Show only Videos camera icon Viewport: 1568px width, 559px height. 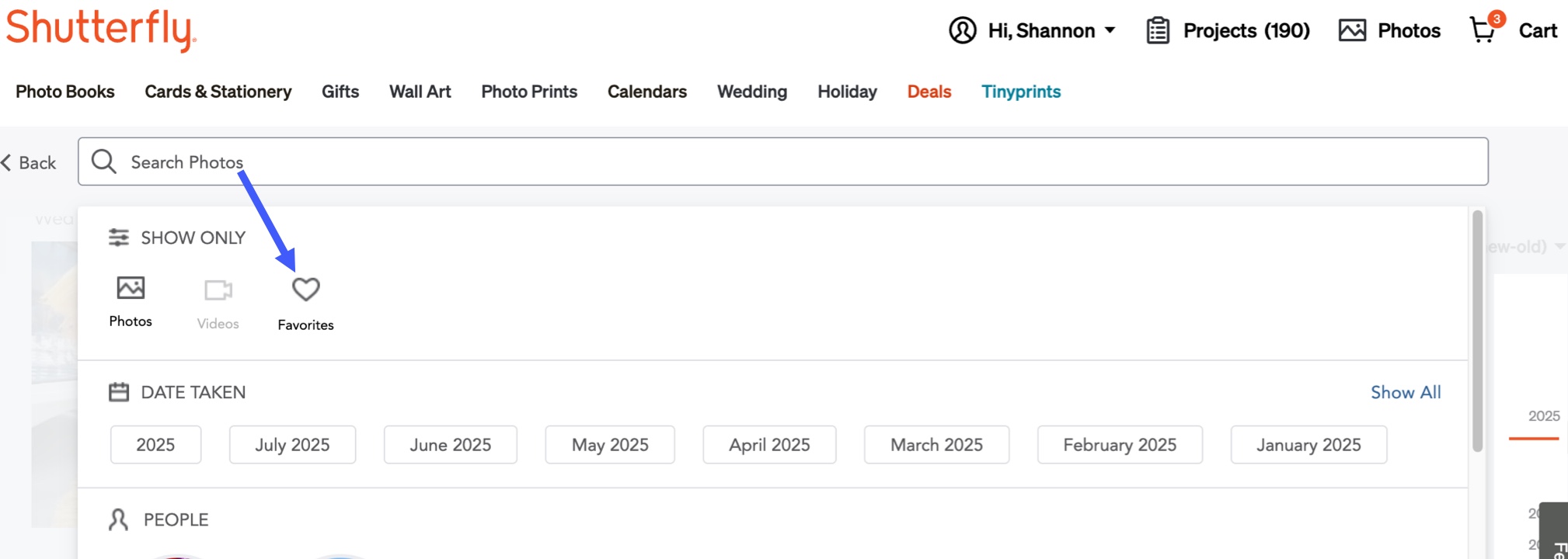pyautogui.click(x=218, y=290)
